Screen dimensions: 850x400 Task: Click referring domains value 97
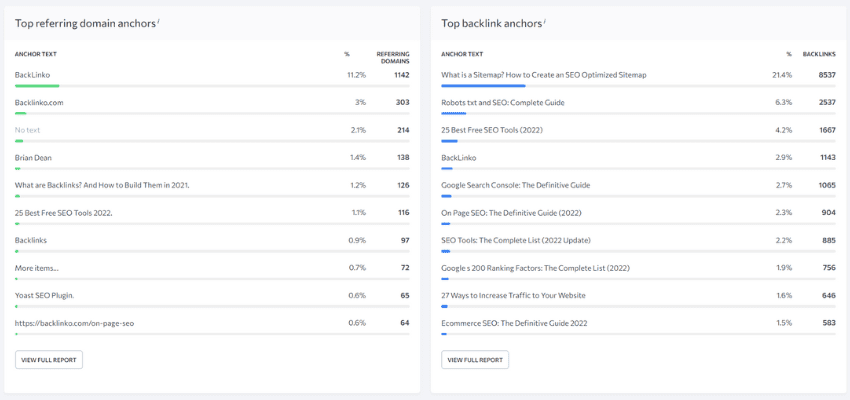click(x=405, y=241)
